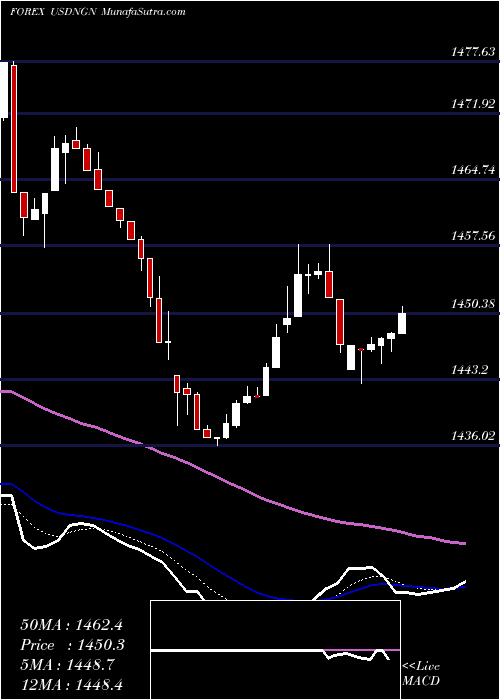Select the 1450.38 price level label
This screenshot has height=700, width=500.
coord(473,304)
